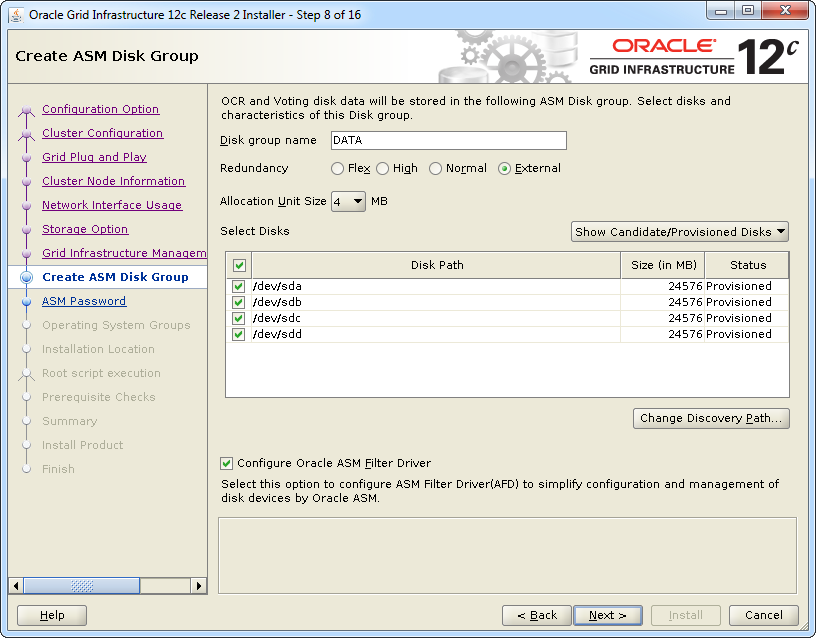
Task: Choose High redundancy radio button
Action: (383, 169)
